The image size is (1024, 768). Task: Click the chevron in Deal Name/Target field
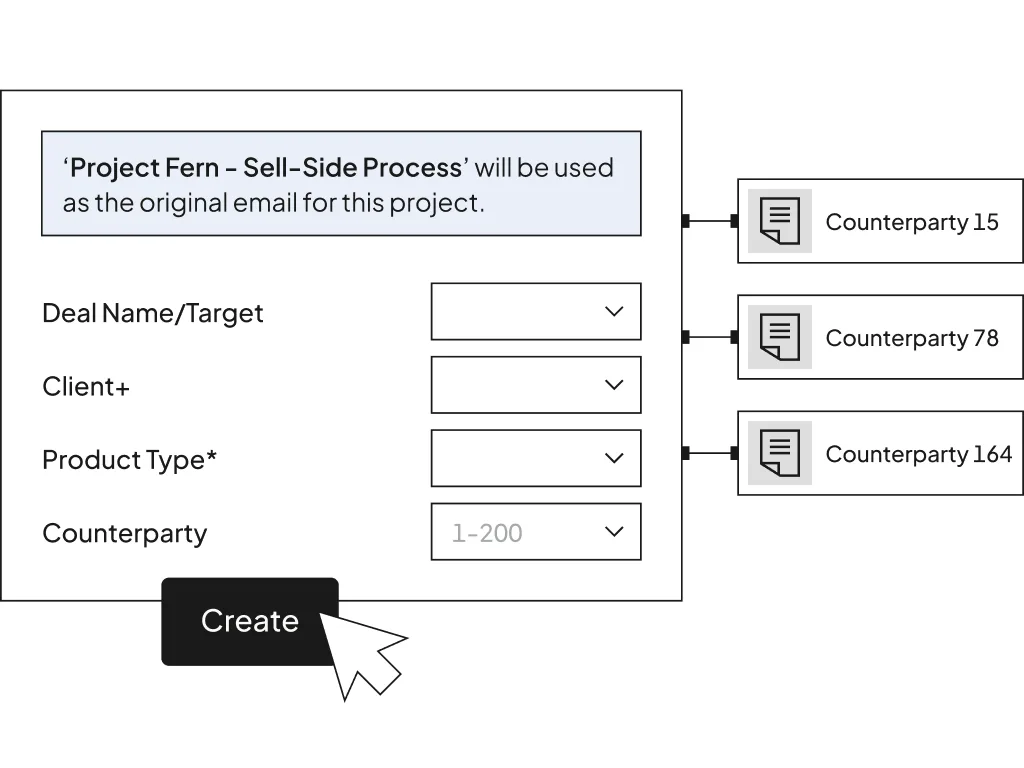point(614,312)
